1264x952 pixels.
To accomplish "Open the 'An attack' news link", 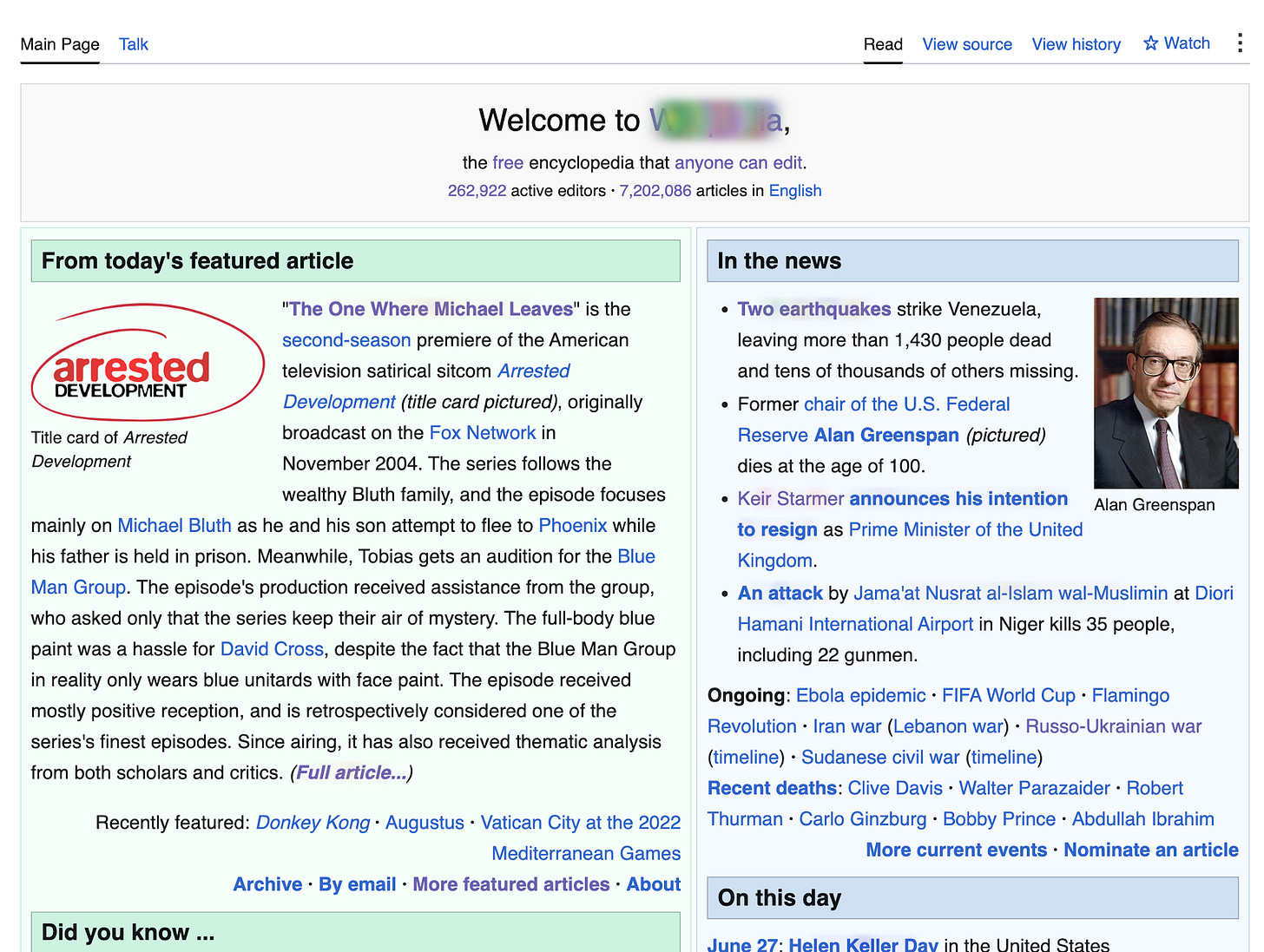I will (780, 594).
